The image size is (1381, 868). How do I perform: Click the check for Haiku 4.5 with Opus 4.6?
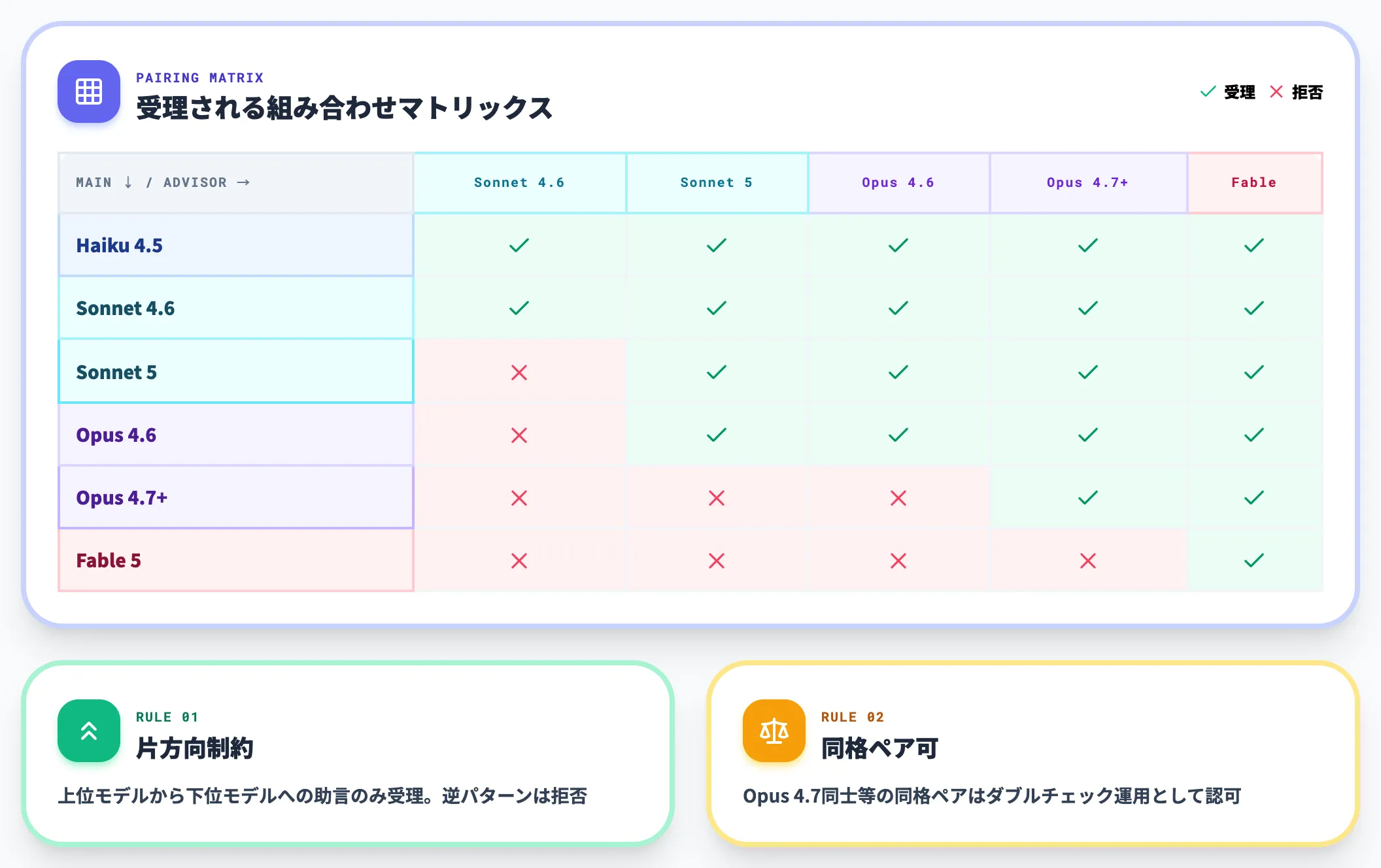pyautogui.click(x=898, y=245)
